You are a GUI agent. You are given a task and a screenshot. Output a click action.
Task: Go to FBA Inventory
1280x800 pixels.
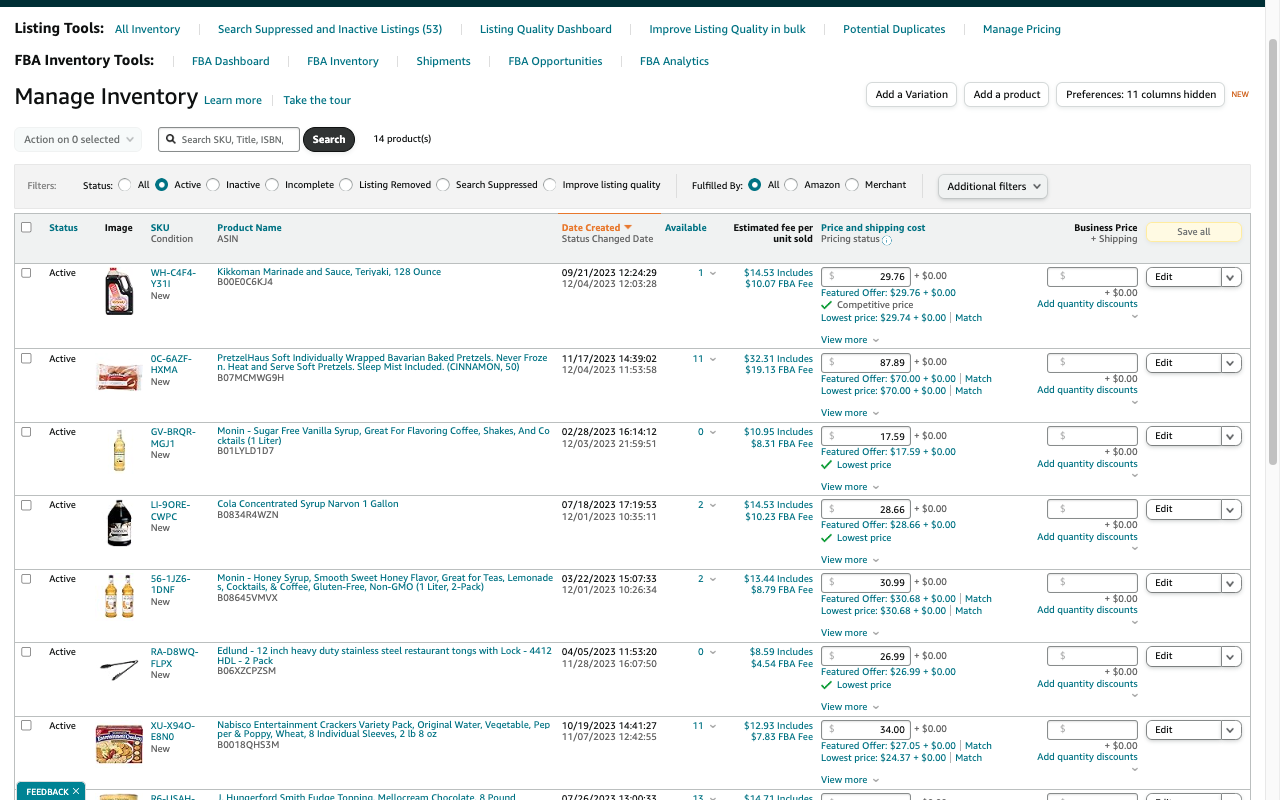pos(343,61)
